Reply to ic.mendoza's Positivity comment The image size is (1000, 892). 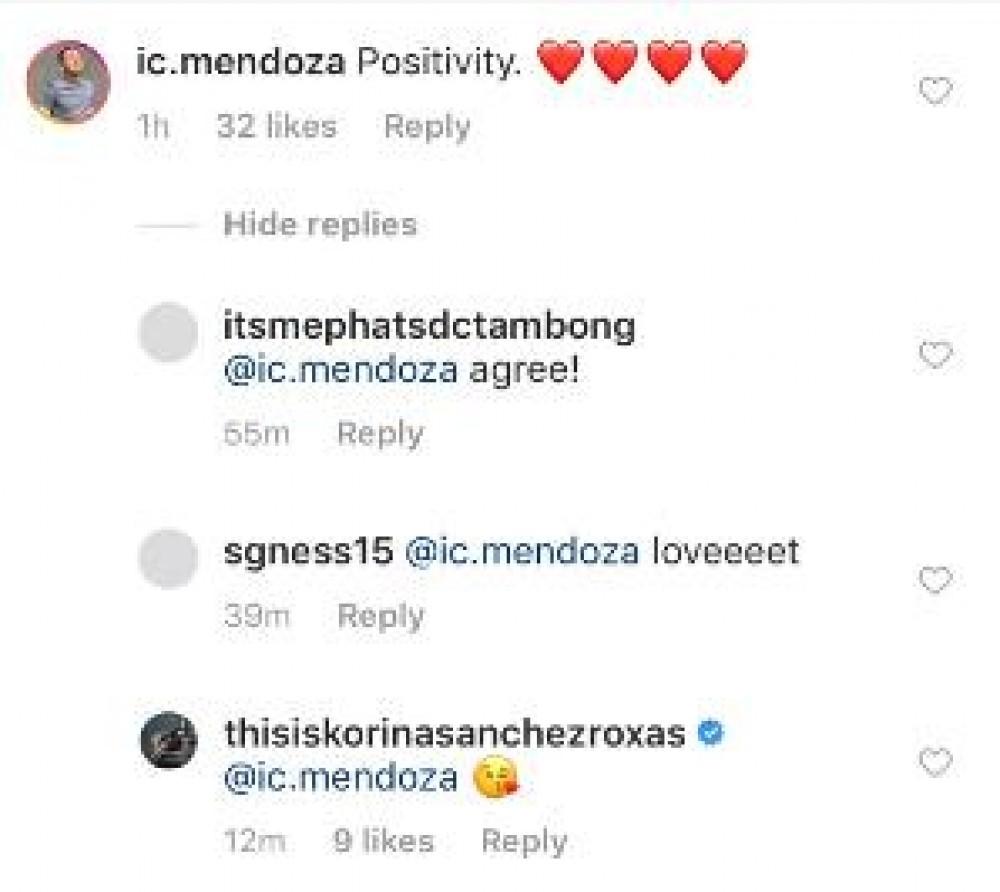click(427, 127)
